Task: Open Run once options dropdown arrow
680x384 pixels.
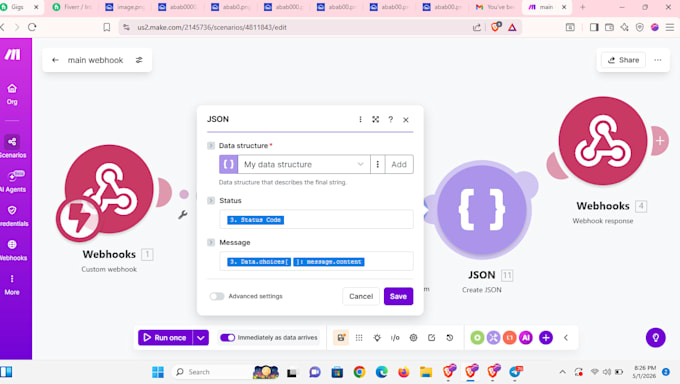Action: click(201, 338)
